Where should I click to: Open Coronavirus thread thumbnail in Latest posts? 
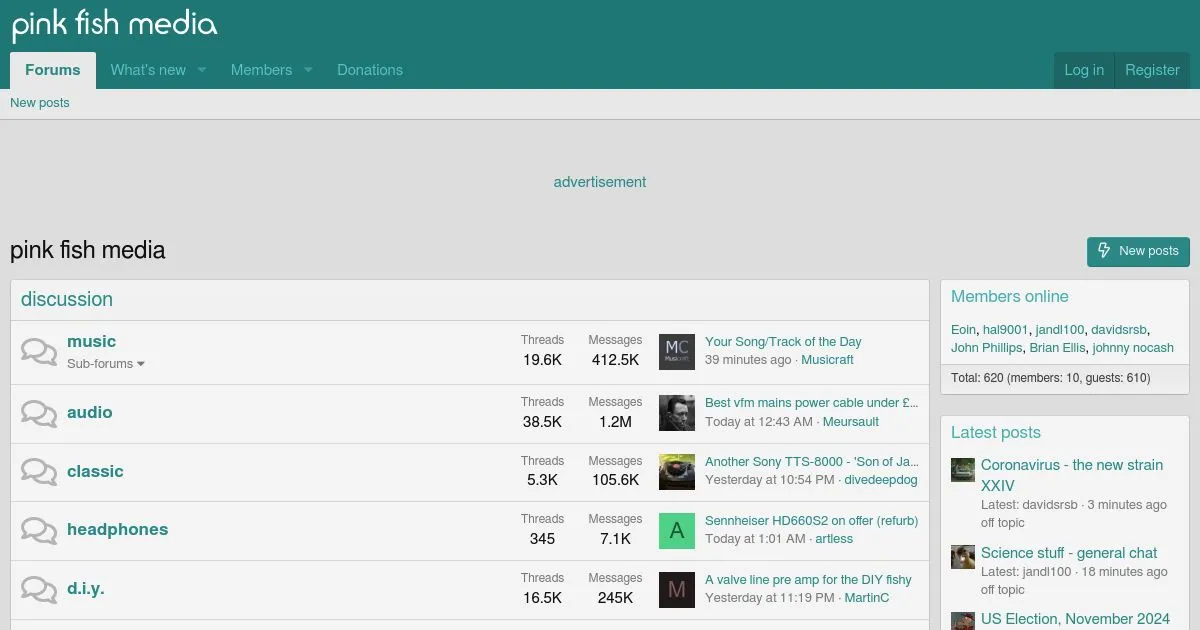click(x=963, y=470)
